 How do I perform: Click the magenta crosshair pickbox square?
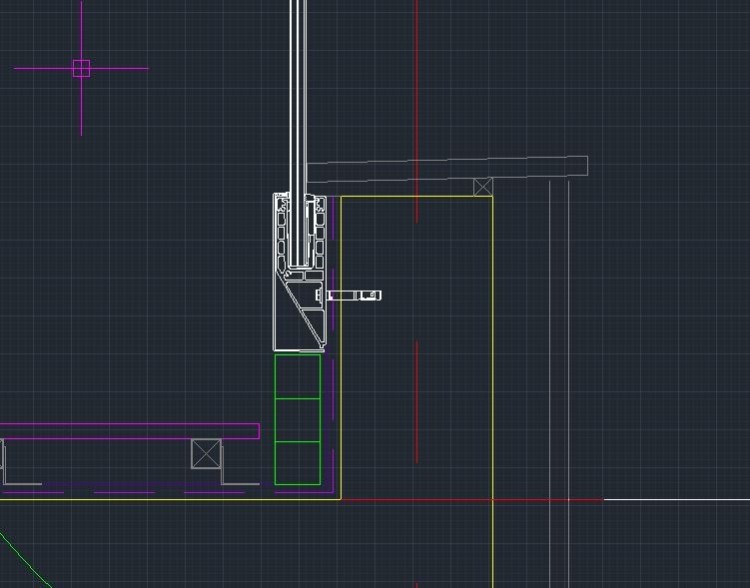[x=81, y=68]
